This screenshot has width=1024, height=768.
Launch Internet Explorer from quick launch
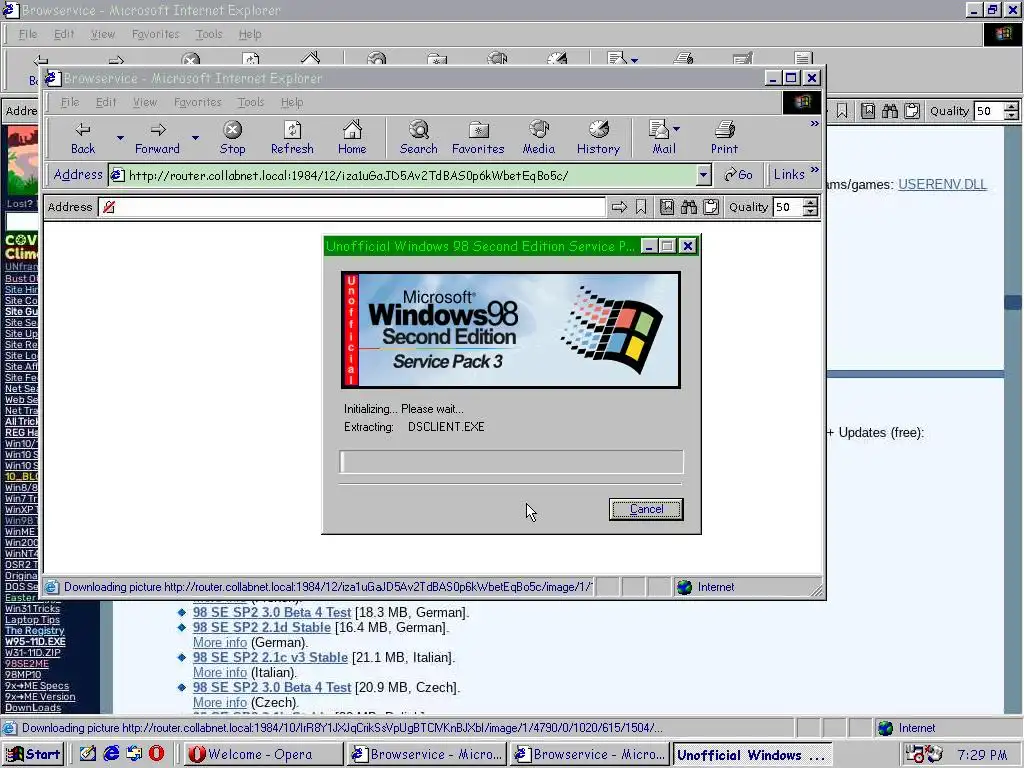pos(112,754)
